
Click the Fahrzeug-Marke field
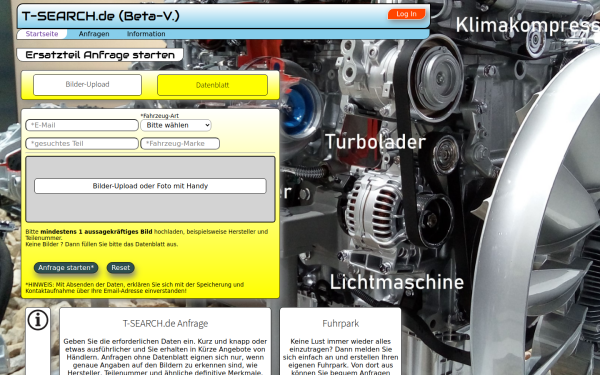pos(180,143)
